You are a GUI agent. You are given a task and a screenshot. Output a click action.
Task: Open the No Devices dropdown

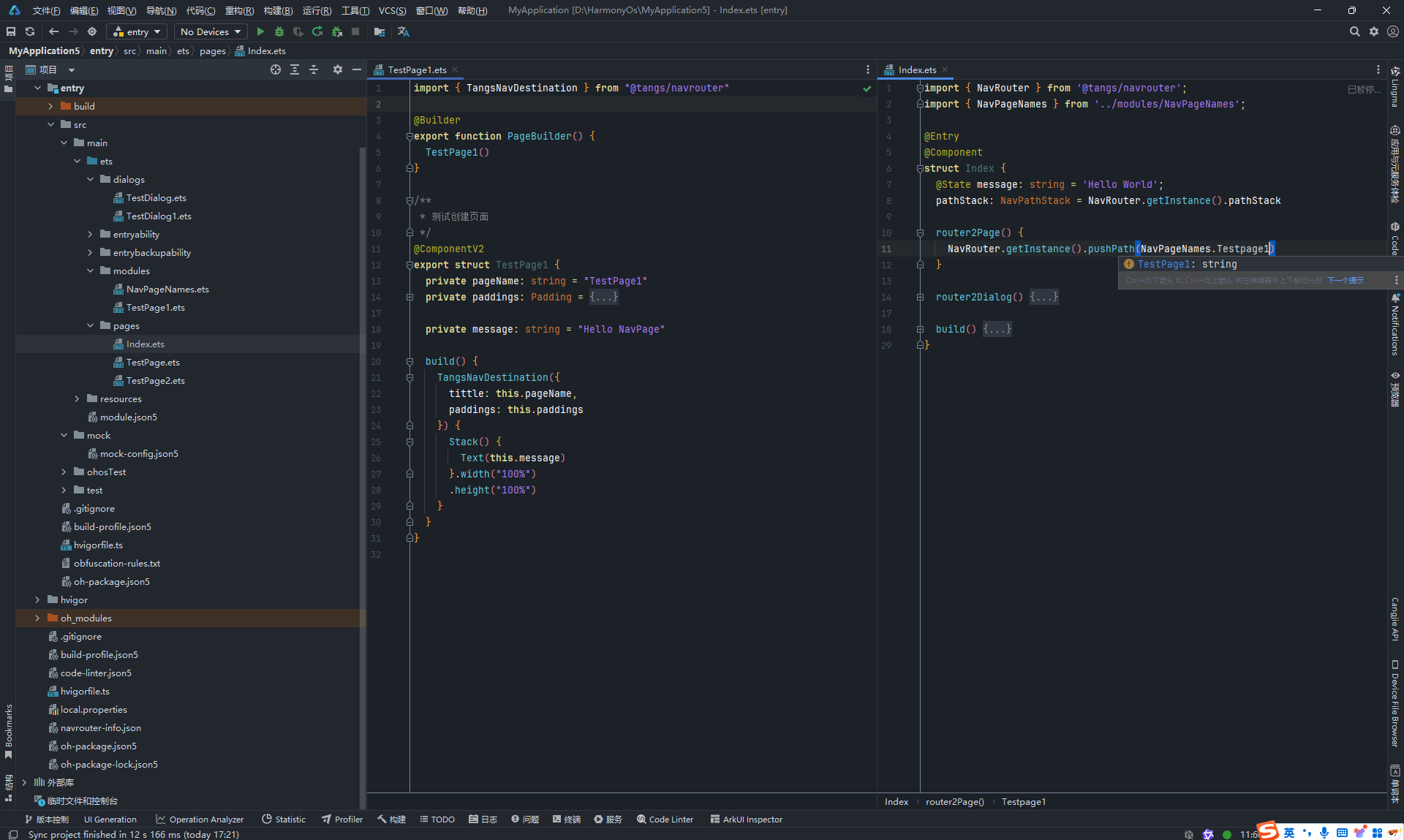pos(211,31)
